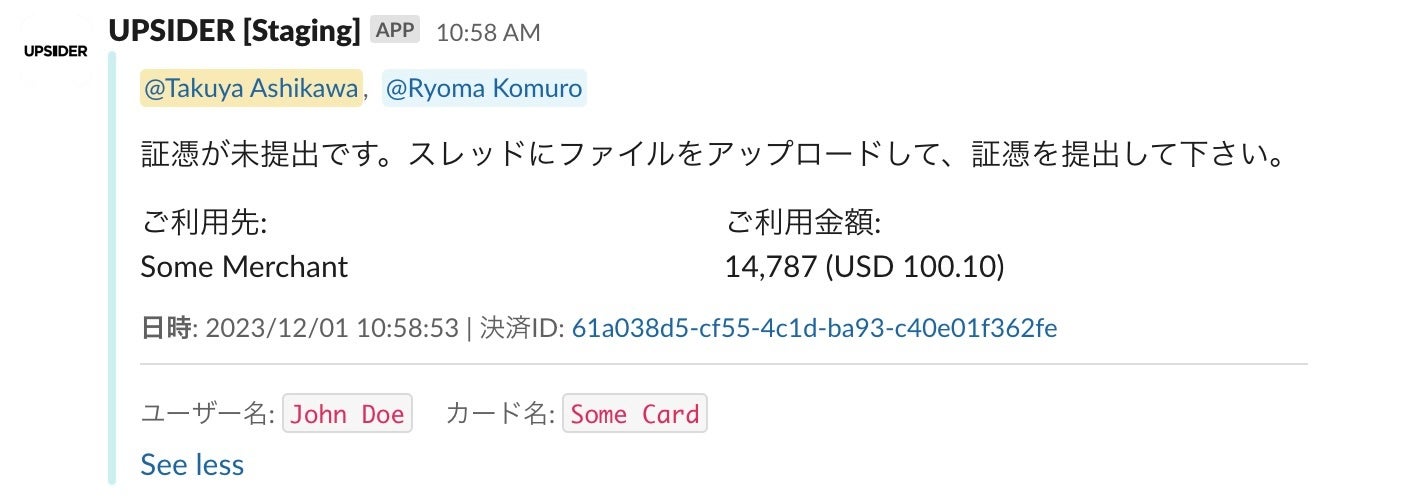The width and height of the screenshot is (1424, 503).
Task: Click the ご利用金額 field label
Action: [803, 223]
